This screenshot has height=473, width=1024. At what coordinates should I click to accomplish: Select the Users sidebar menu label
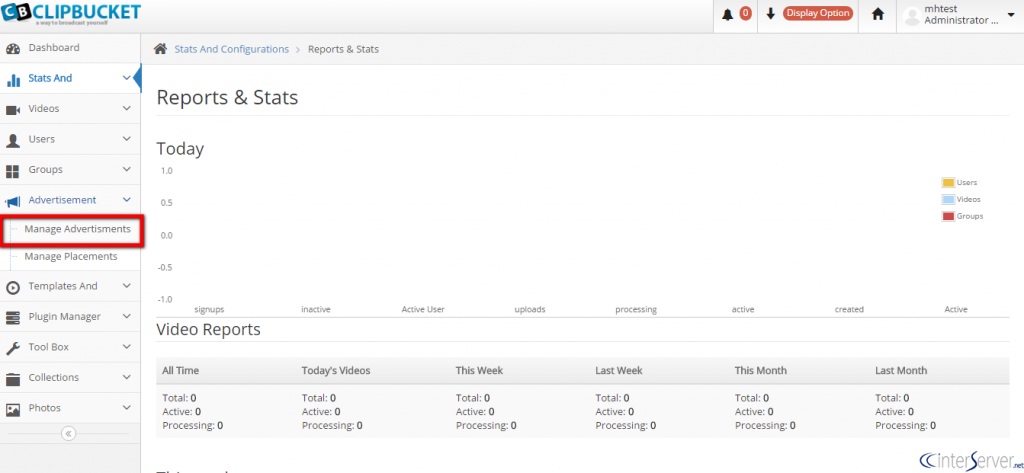pos(42,139)
